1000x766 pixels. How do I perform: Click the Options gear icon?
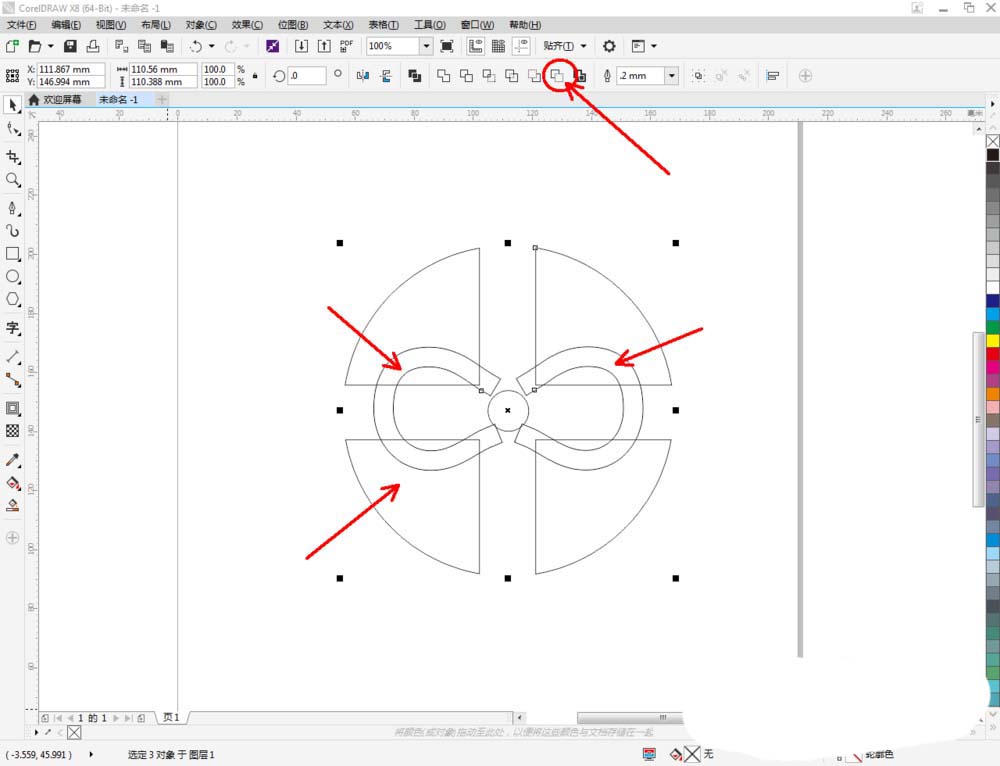(609, 46)
